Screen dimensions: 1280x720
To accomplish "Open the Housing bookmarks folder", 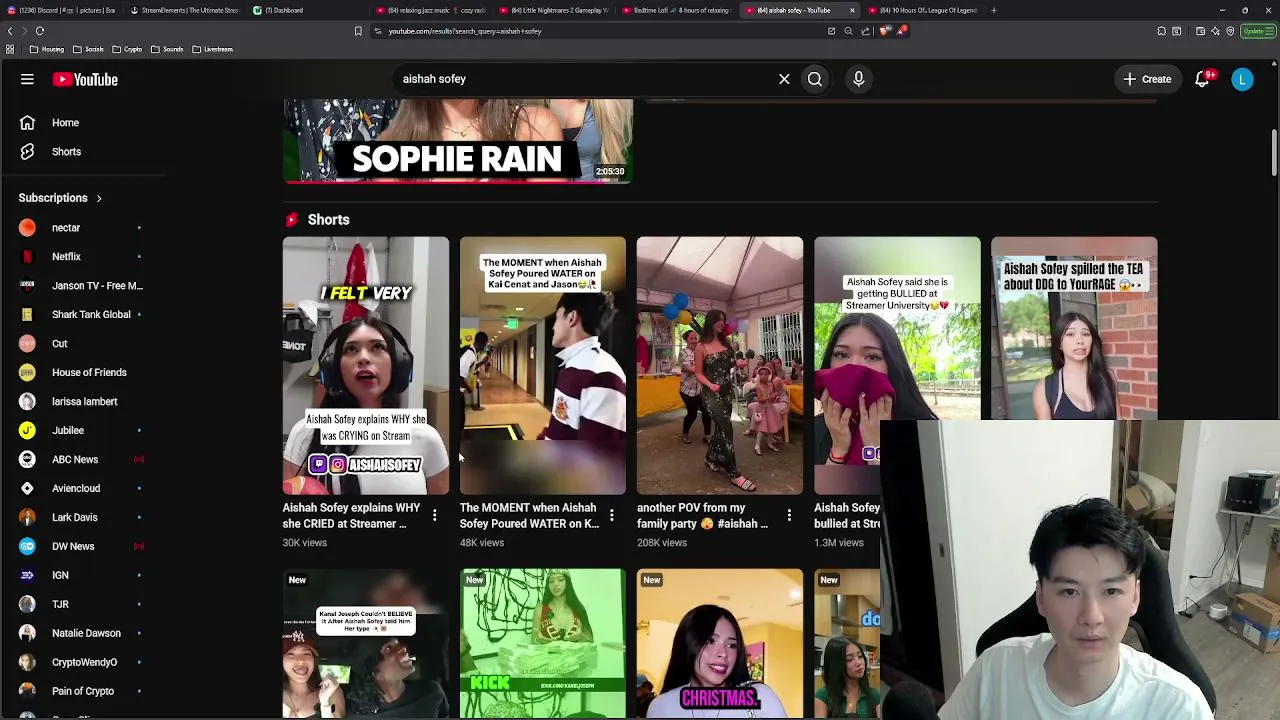I will 47,49.
